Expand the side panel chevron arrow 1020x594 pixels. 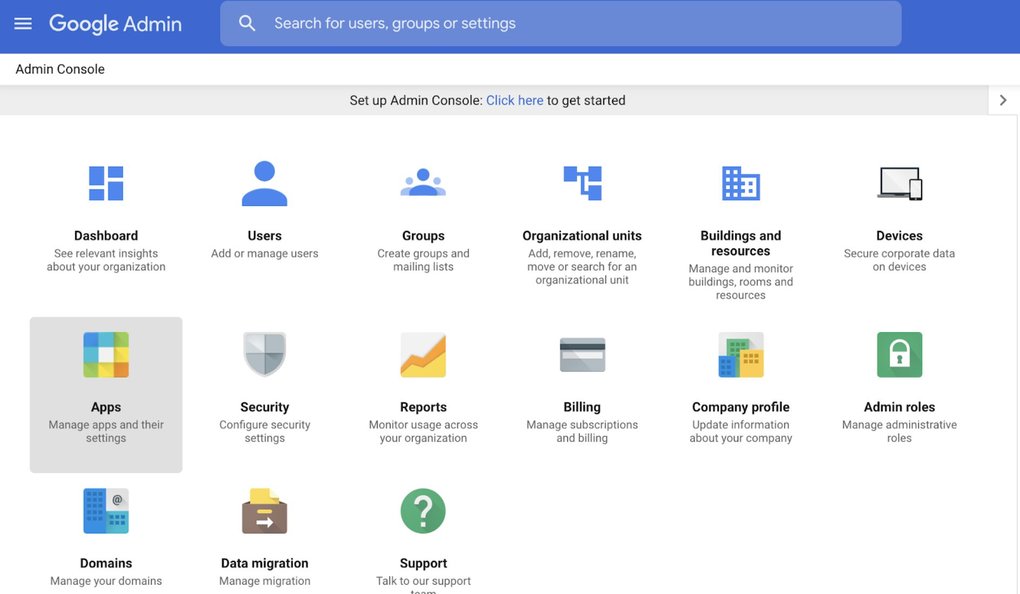1003,100
